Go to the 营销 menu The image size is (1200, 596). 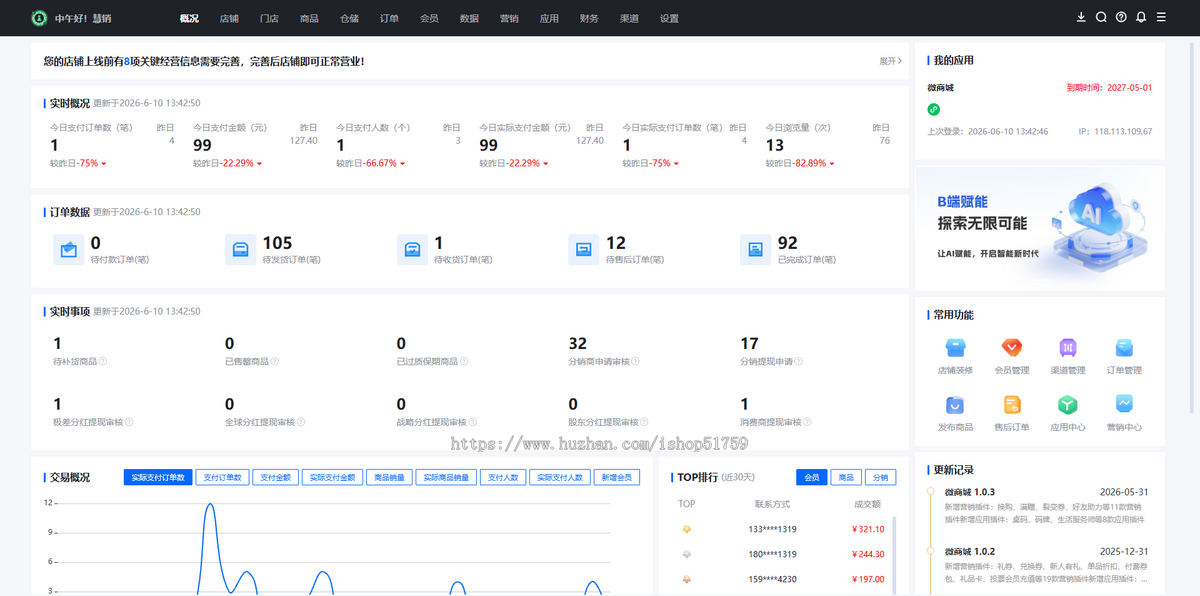tap(509, 18)
